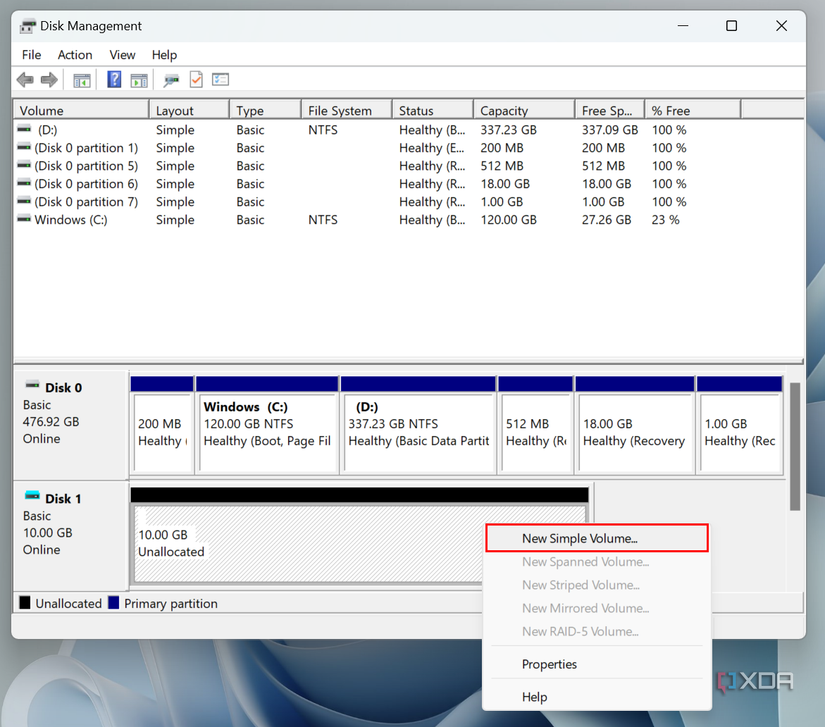Sort by the Free Sp... column header

tap(610, 110)
